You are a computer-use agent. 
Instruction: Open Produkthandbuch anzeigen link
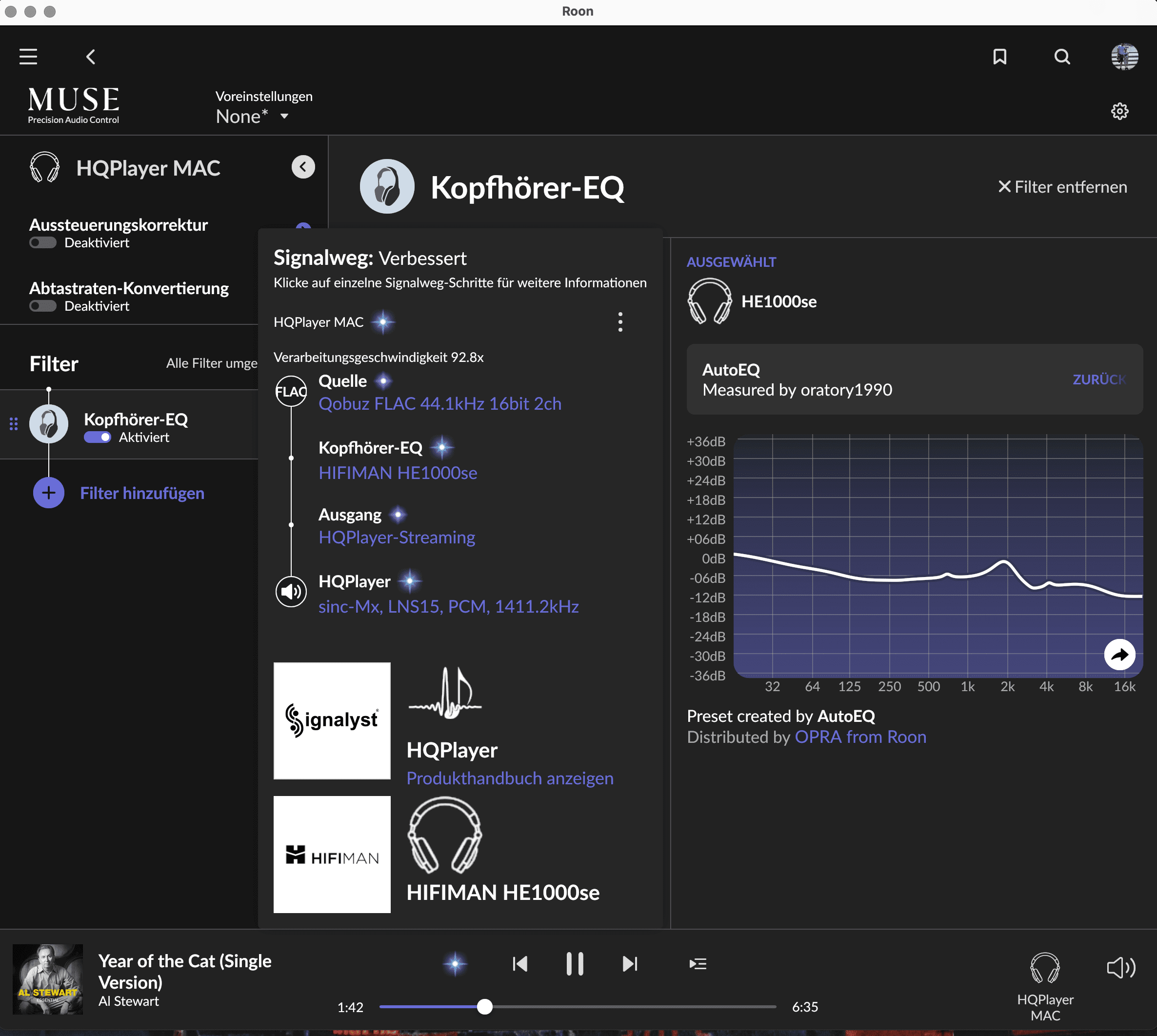[510, 778]
